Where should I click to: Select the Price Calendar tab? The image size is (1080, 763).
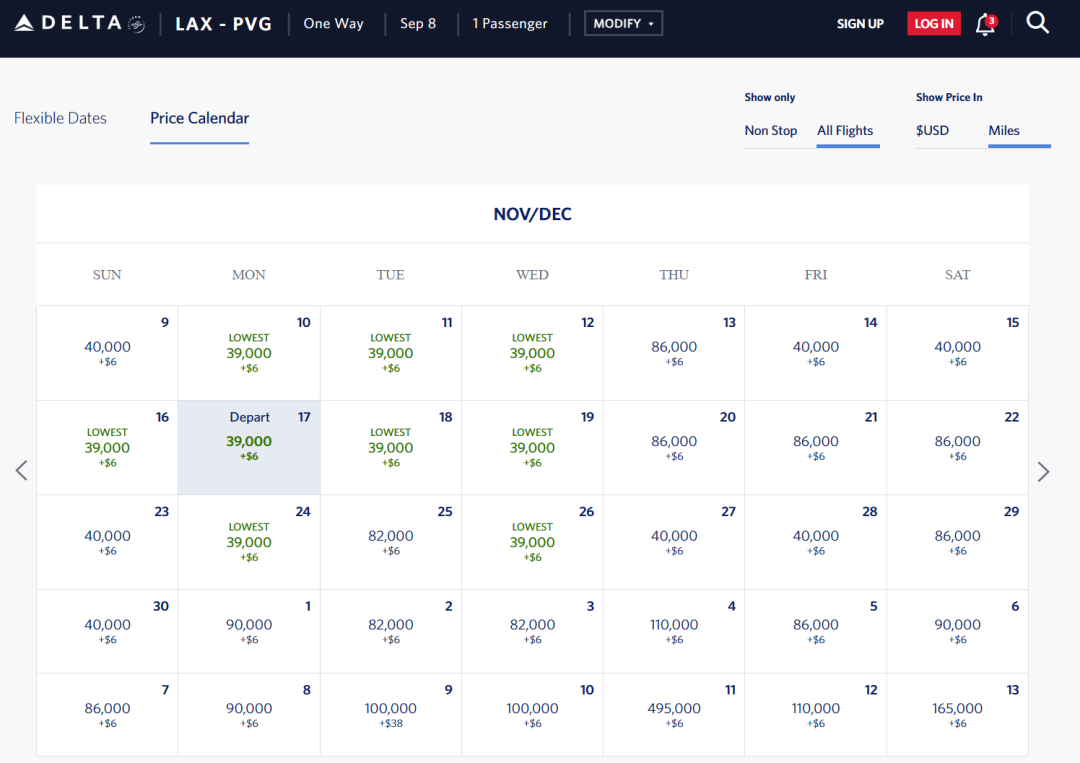[199, 118]
